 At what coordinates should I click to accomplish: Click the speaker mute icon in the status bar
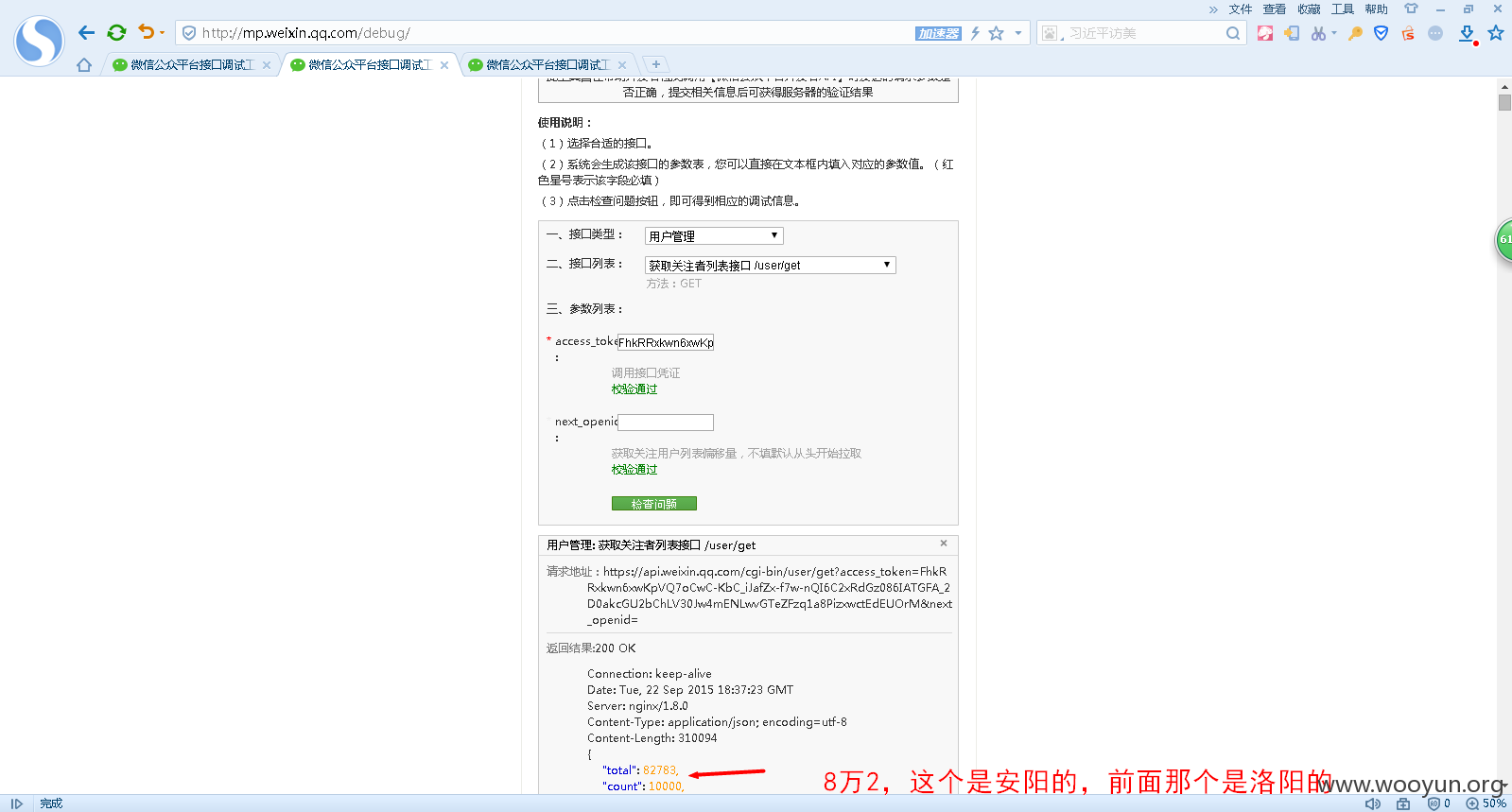[1373, 803]
